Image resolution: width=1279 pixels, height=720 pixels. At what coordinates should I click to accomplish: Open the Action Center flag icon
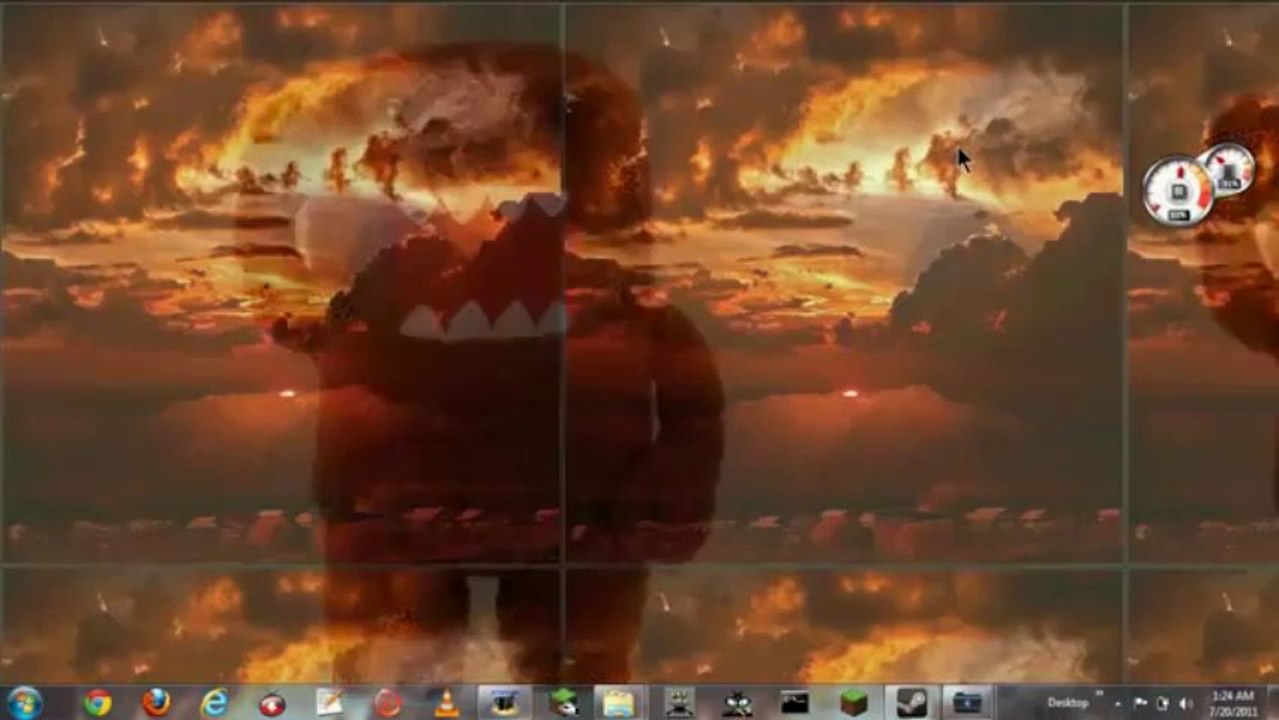click(1141, 703)
